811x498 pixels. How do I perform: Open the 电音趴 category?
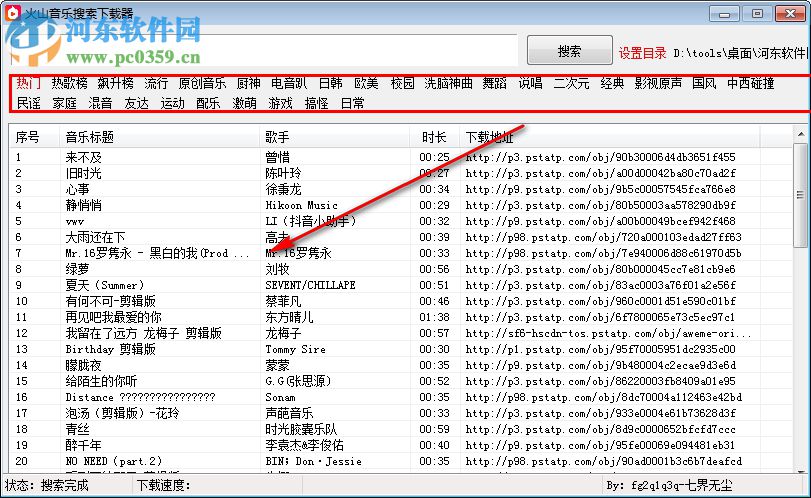289,83
